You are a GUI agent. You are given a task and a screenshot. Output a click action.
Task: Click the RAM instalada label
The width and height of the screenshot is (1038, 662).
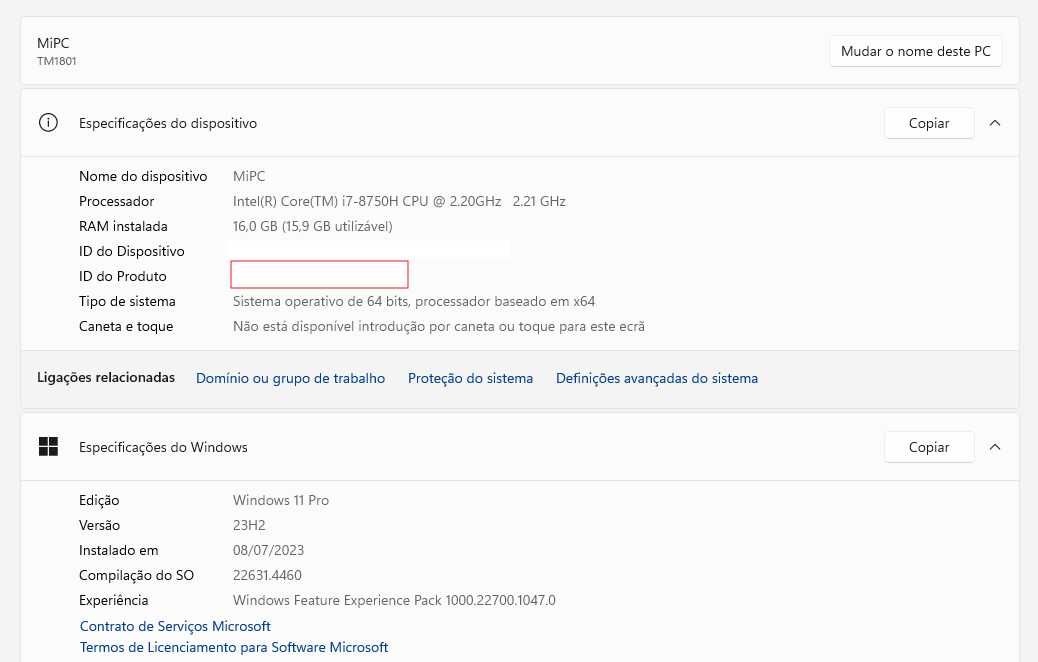click(x=123, y=226)
